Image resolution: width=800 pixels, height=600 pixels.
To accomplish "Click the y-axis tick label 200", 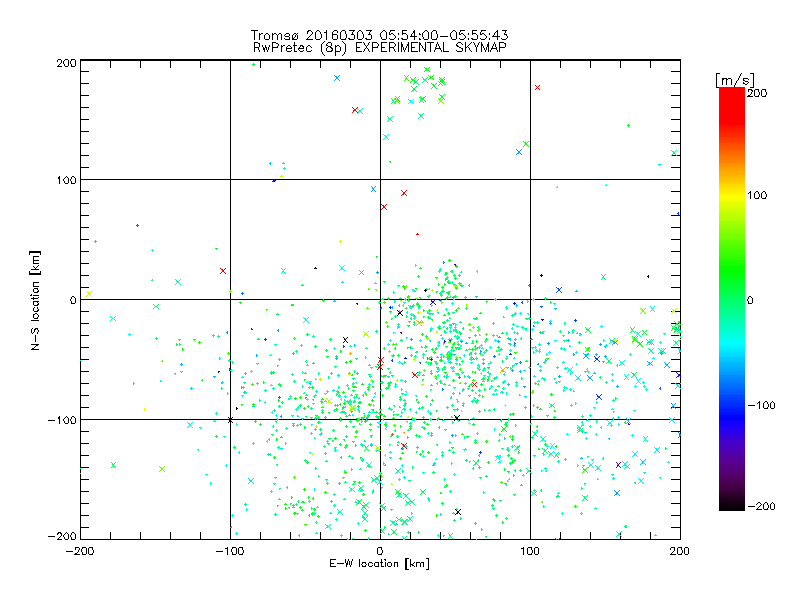I will [x=66, y=63].
